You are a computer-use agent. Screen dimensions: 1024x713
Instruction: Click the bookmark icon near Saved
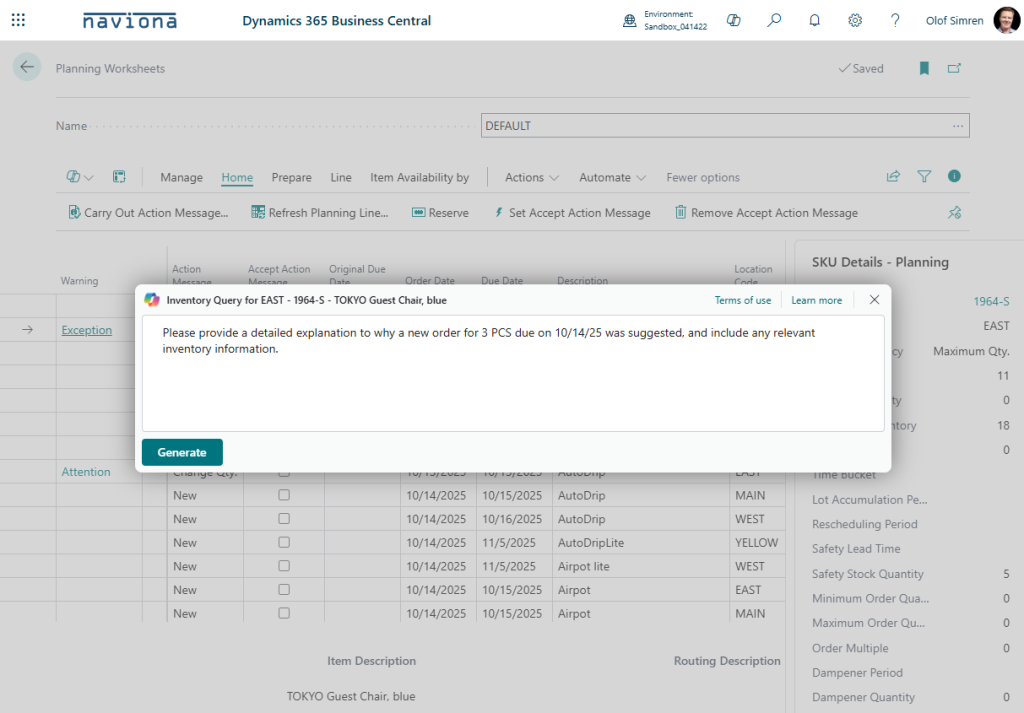[924, 68]
